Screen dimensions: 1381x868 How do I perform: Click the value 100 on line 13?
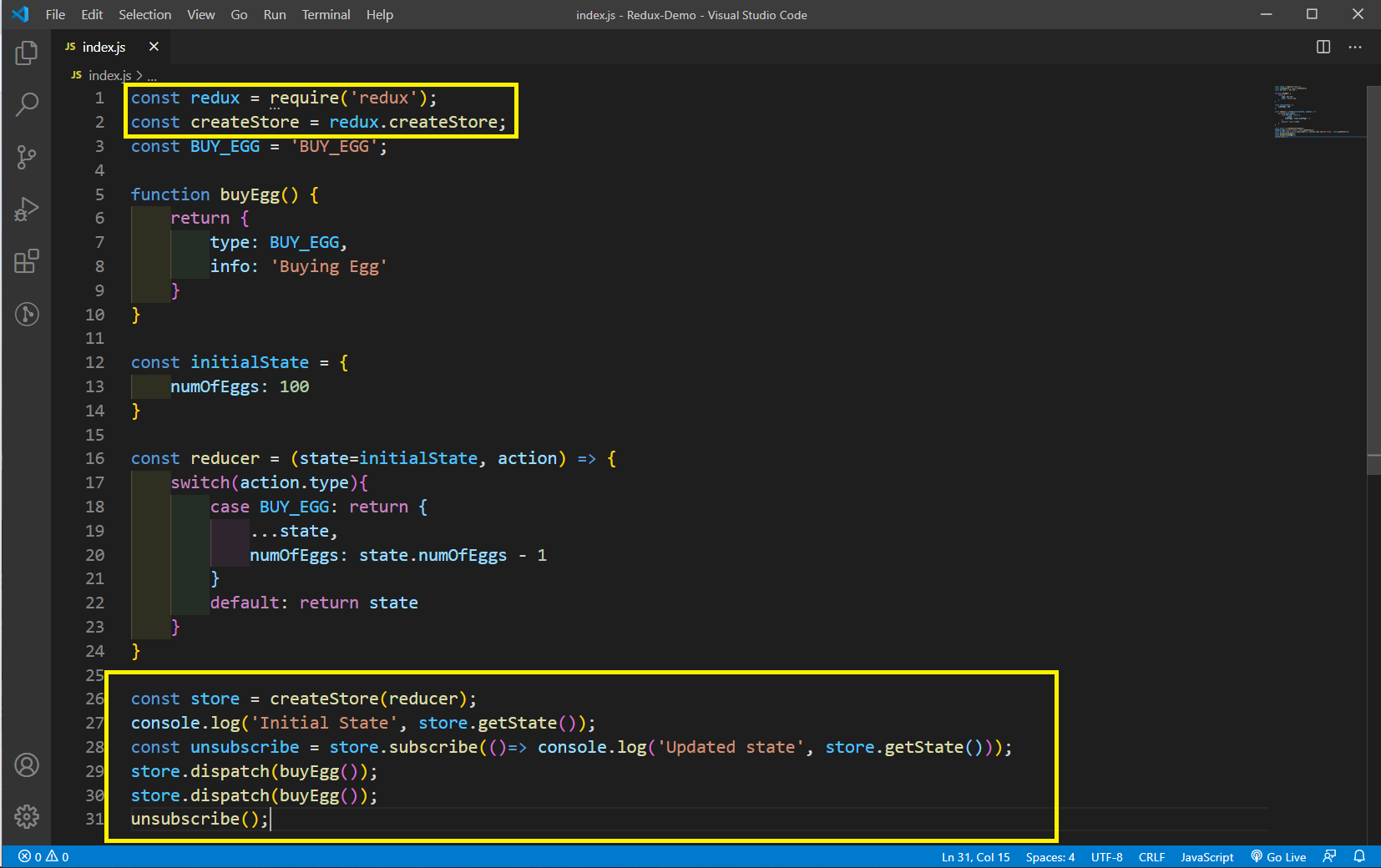294,386
